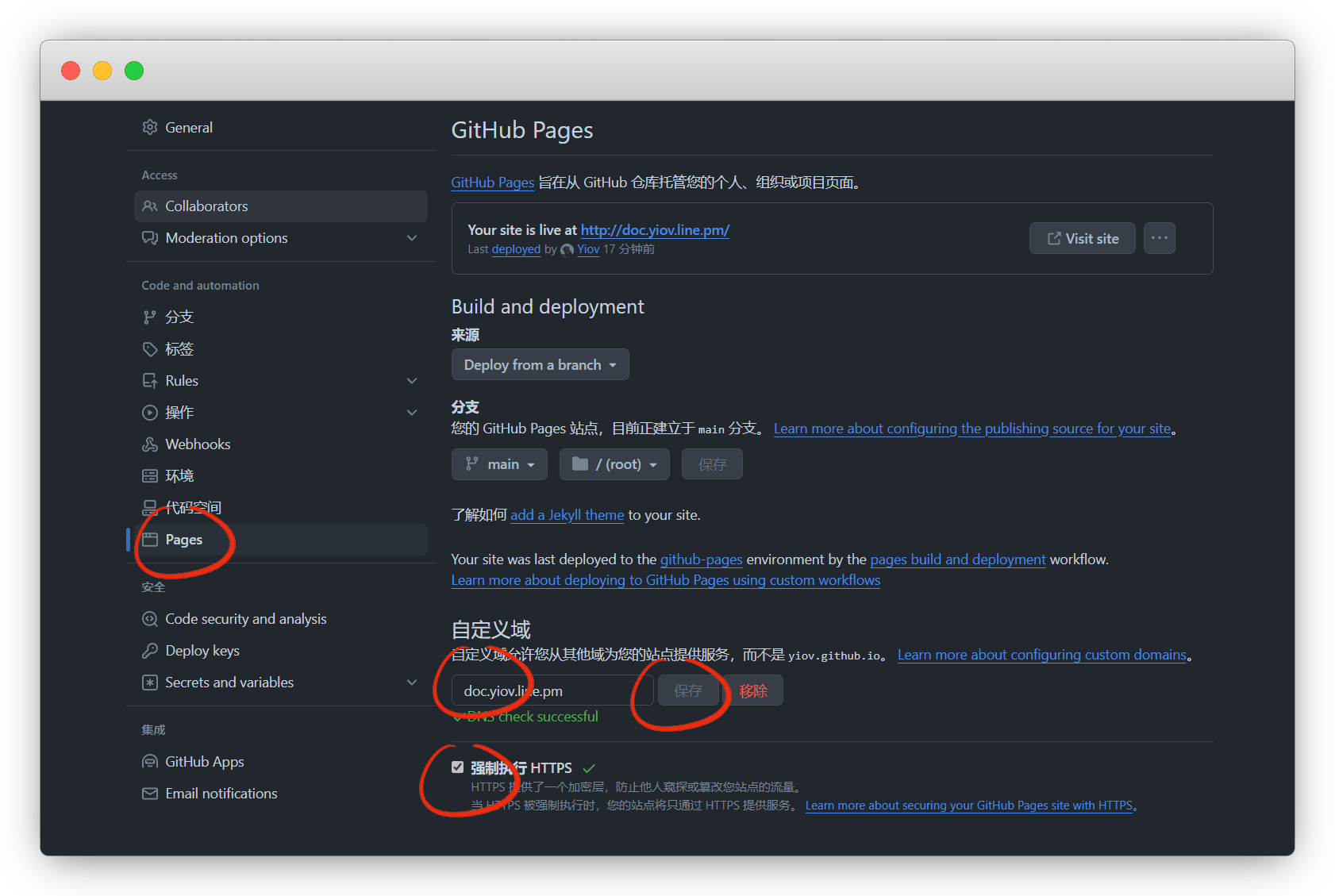Expand the Moderation options section
Image resolution: width=1335 pixels, height=896 pixels.
pyautogui.click(x=411, y=238)
